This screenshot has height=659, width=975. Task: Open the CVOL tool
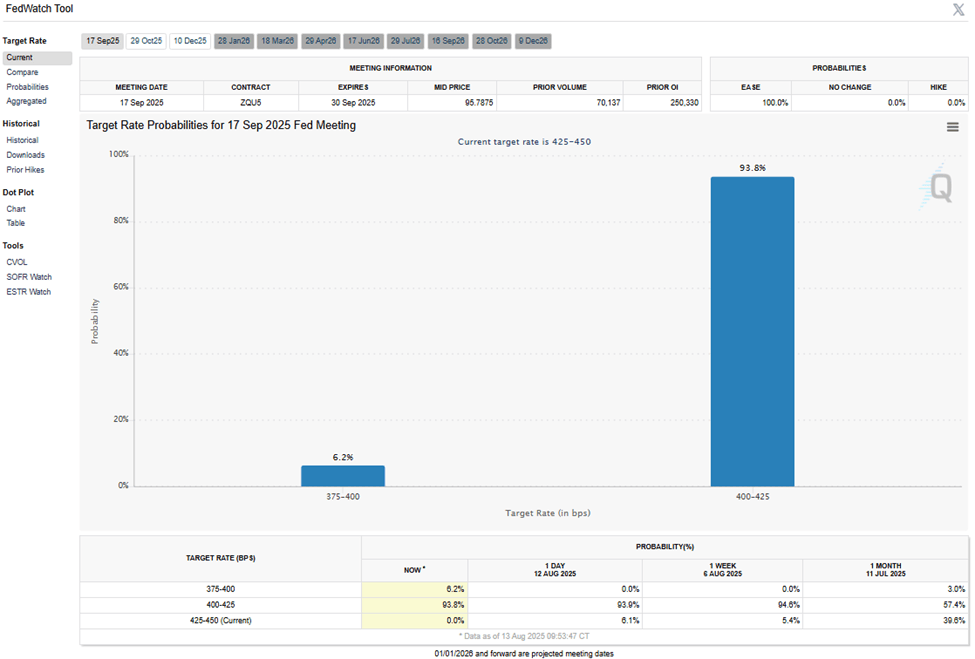17,262
